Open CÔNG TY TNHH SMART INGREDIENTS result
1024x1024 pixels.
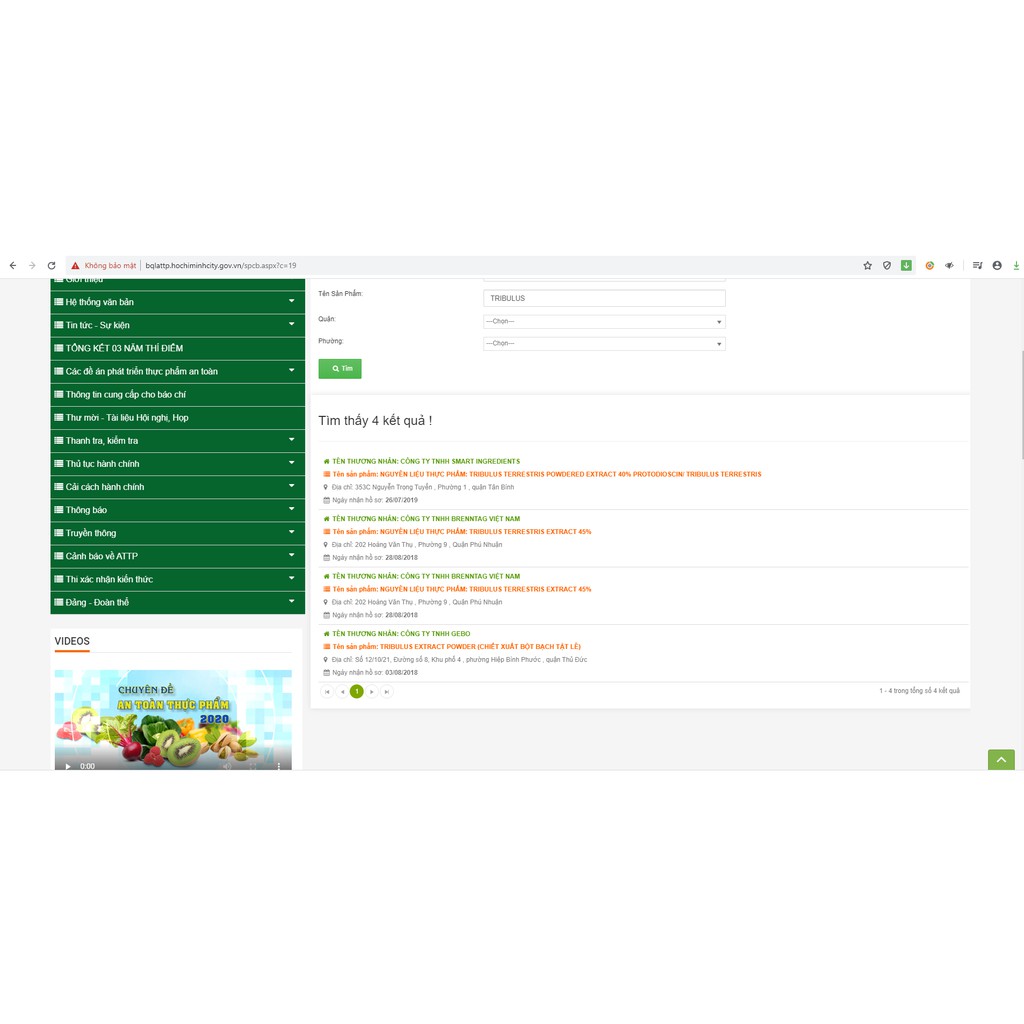(x=425, y=461)
